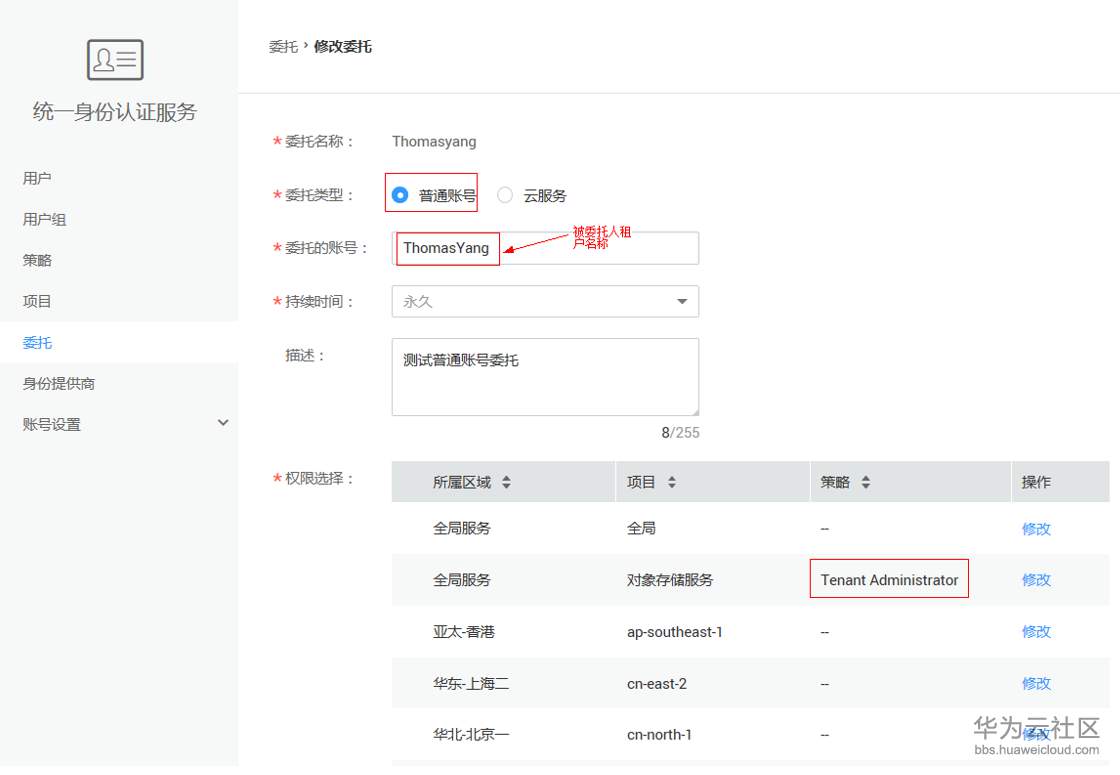
Task: Click the cn-east-2 project cell
Action: [x=656, y=684]
